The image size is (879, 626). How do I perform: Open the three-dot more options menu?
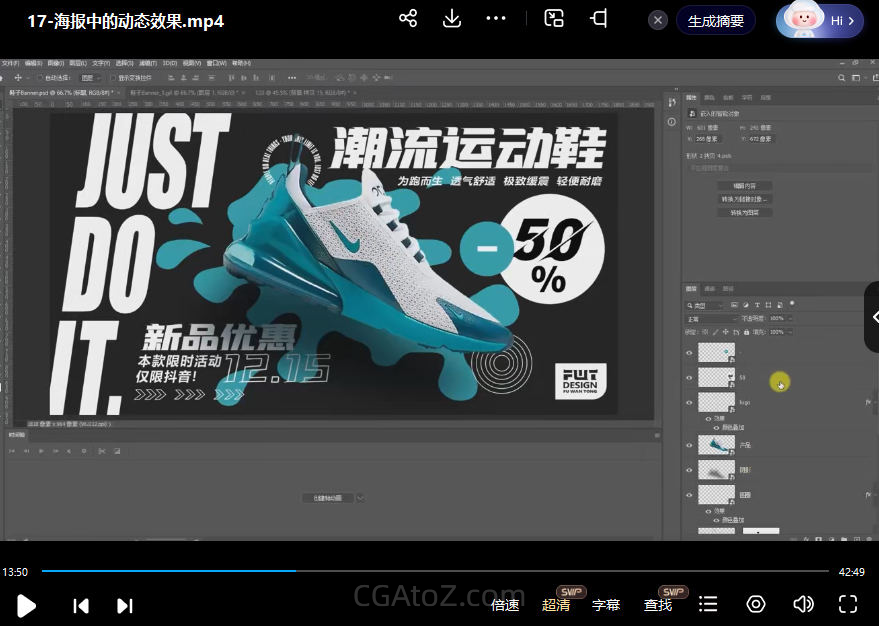pyautogui.click(x=496, y=19)
